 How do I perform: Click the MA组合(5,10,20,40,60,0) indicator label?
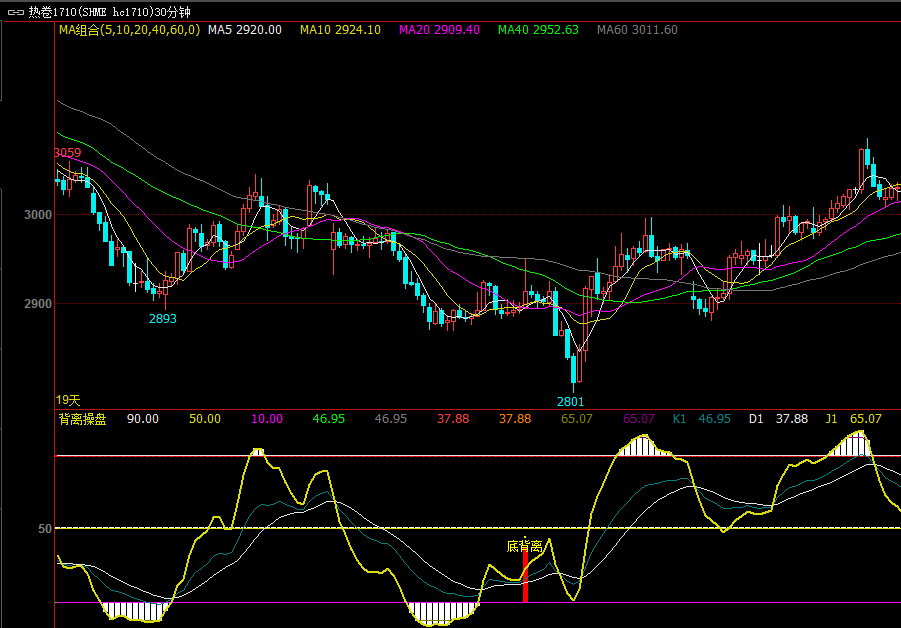click(129, 30)
